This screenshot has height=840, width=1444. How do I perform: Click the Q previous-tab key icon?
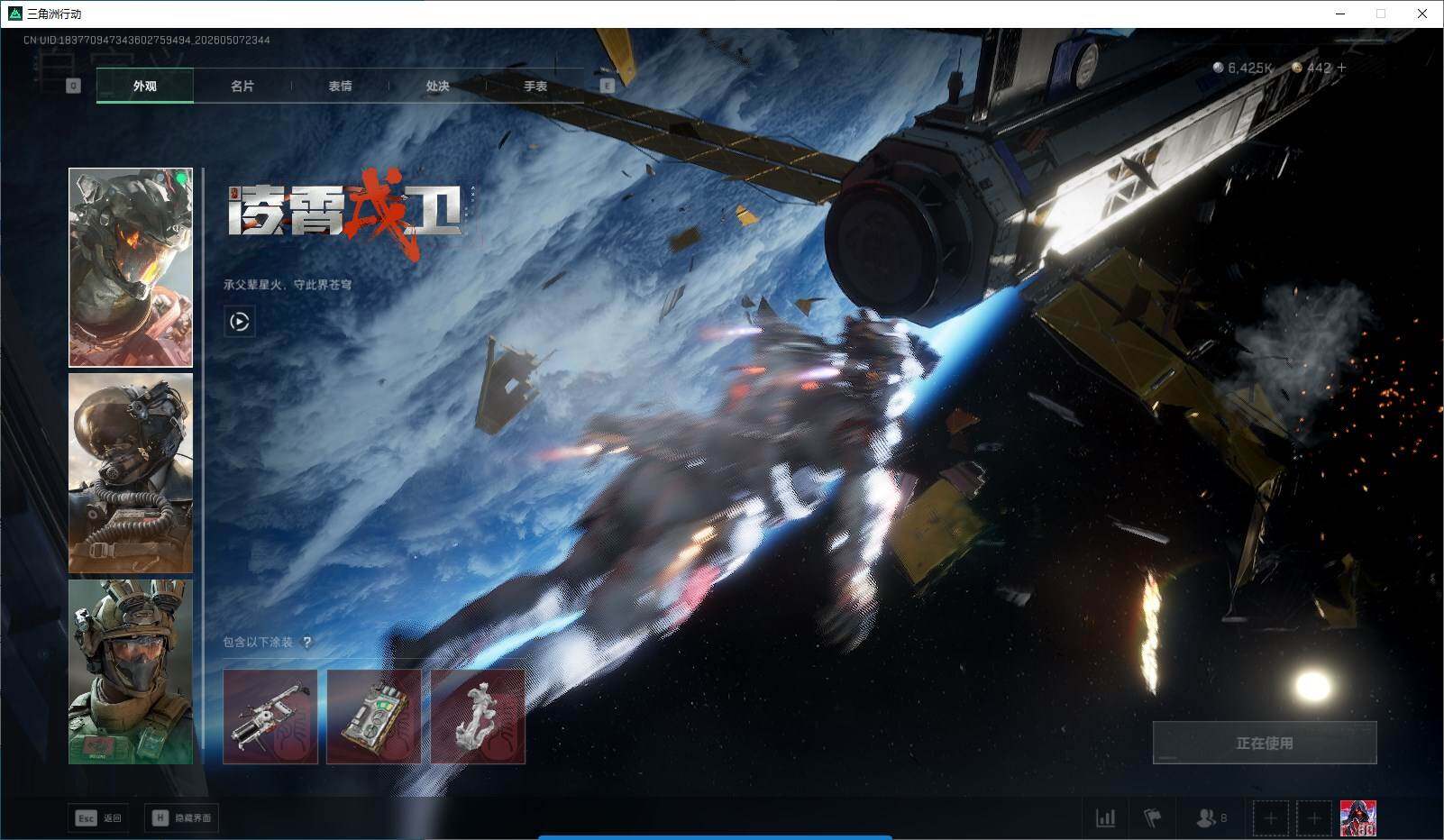pos(74,86)
